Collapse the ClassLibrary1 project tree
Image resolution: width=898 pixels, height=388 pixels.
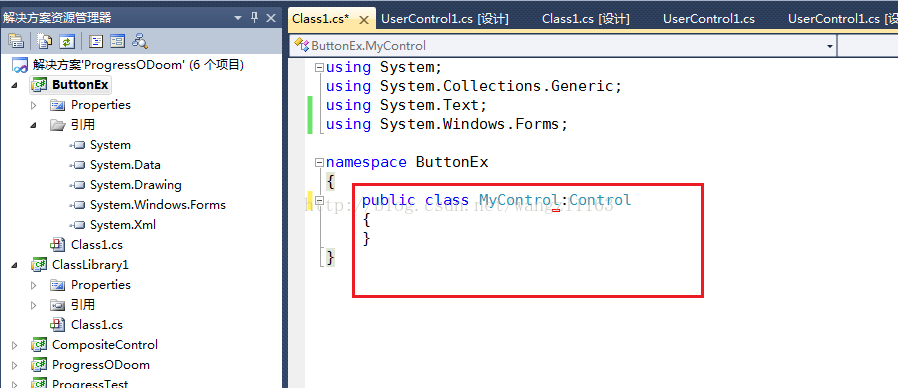[15, 265]
